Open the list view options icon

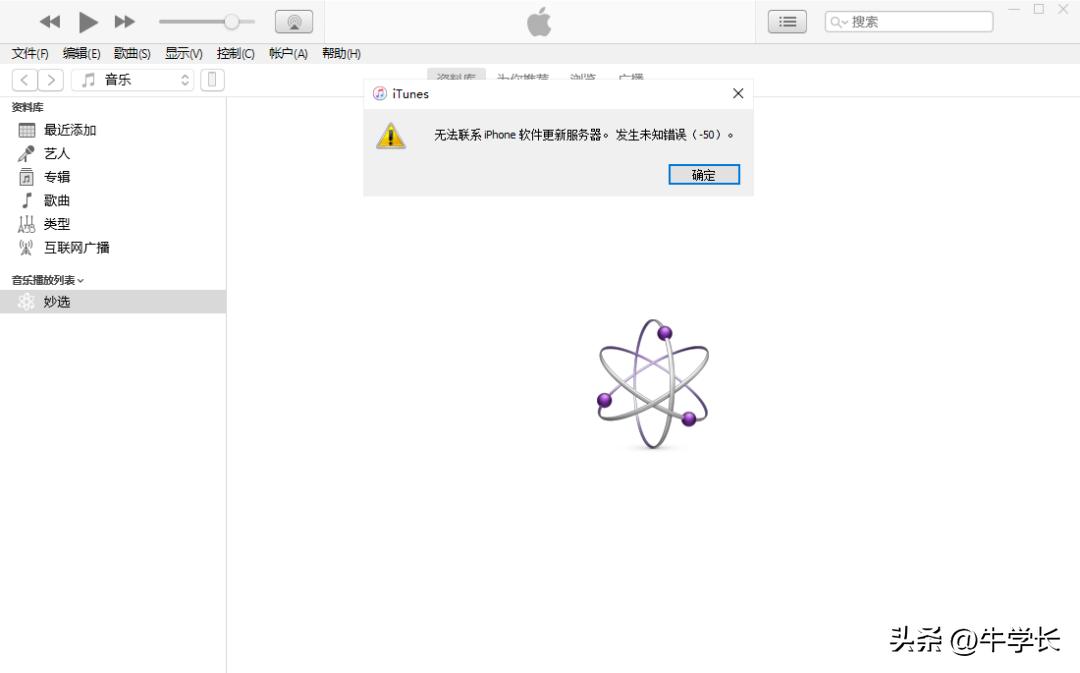[786, 20]
